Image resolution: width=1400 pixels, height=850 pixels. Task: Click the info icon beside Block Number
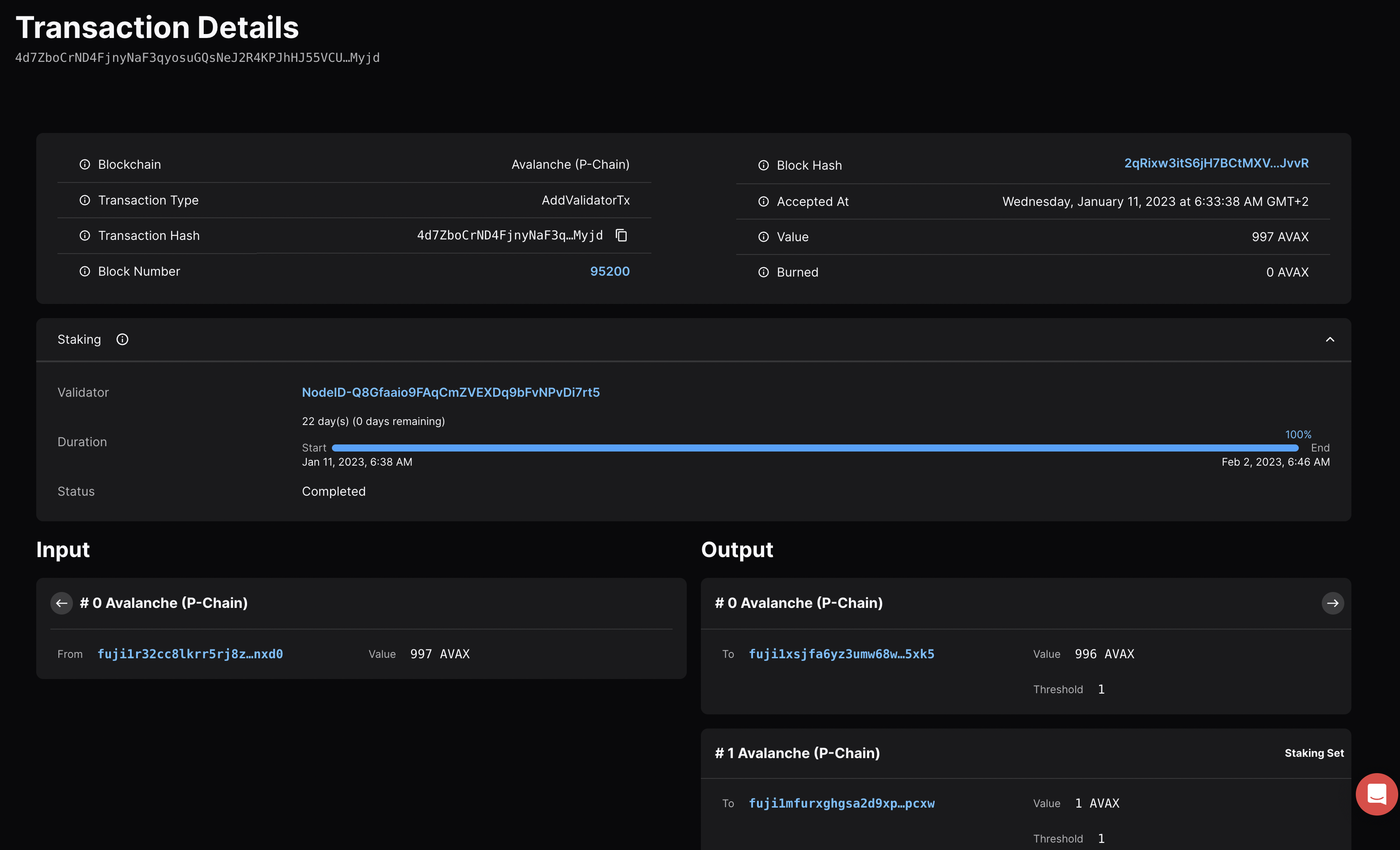85,271
